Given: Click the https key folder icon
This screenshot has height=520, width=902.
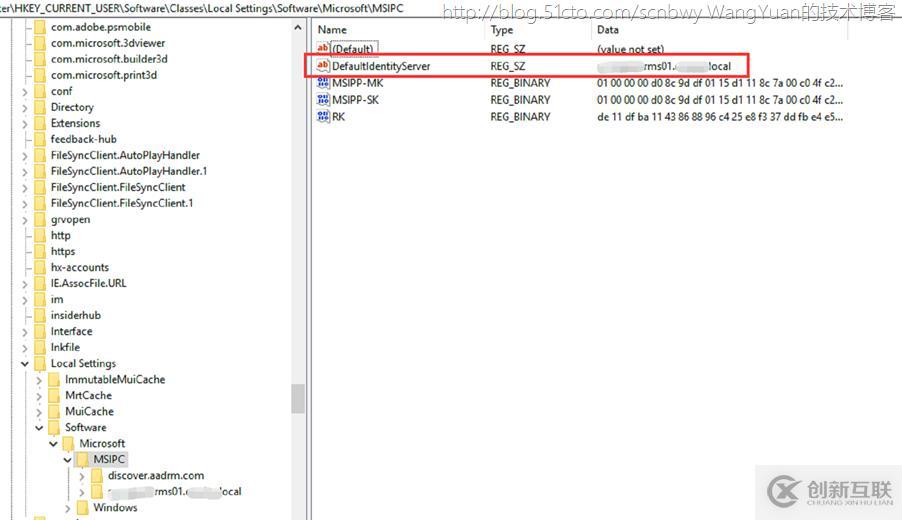Looking at the screenshot, I should 40,252.
